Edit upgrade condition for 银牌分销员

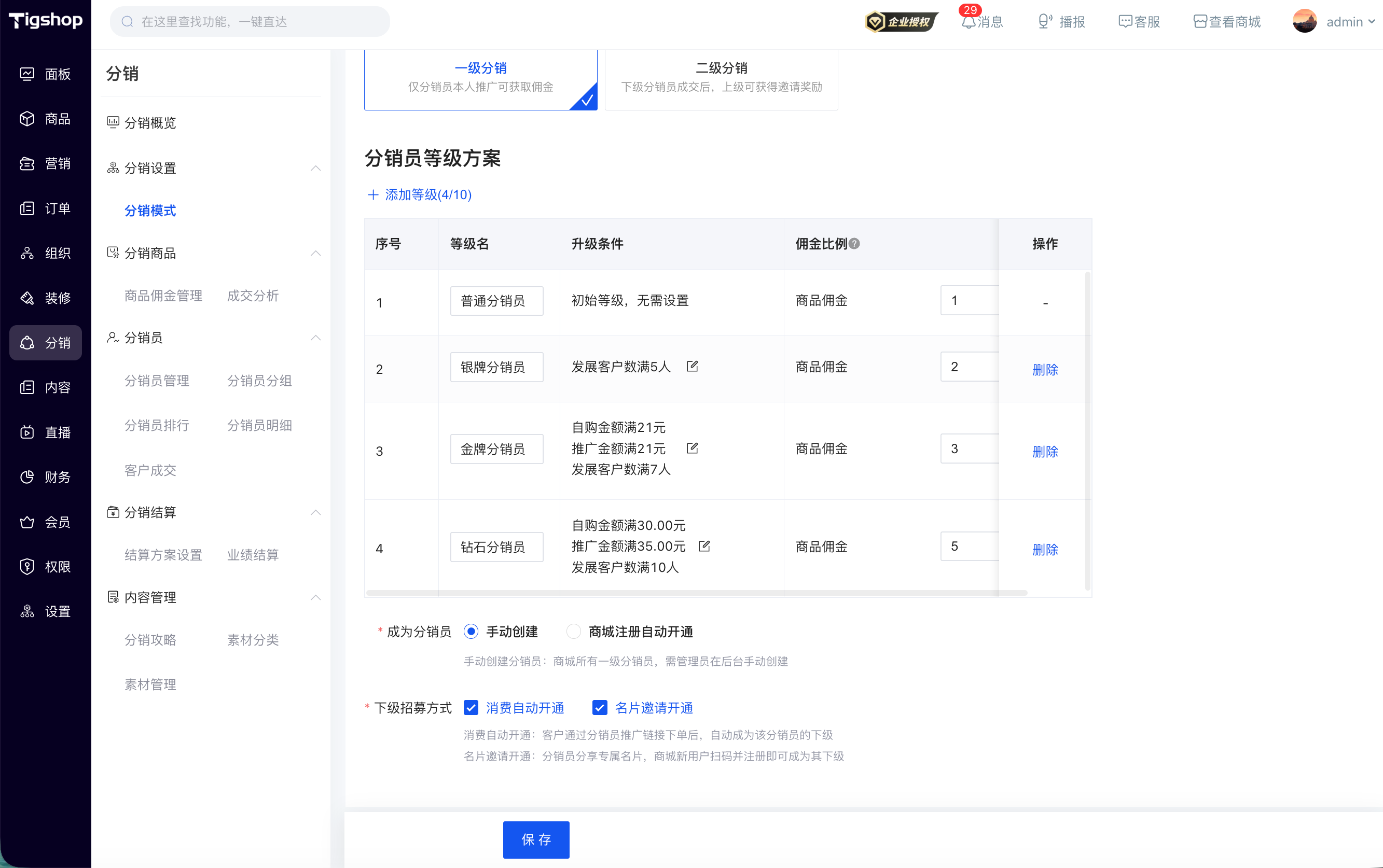[x=692, y=366]
